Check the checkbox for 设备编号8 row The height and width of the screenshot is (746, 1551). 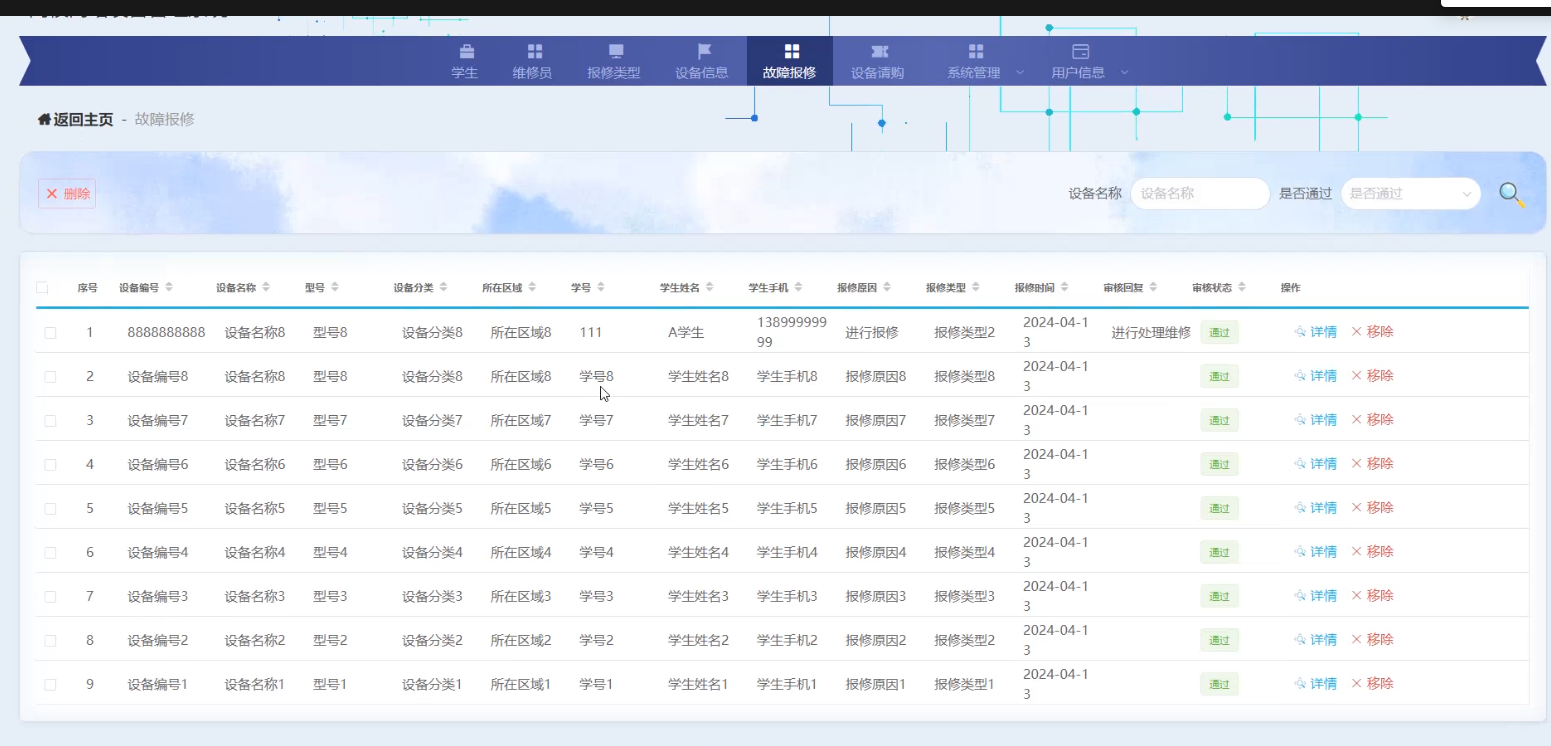click(x=50, y=377)
